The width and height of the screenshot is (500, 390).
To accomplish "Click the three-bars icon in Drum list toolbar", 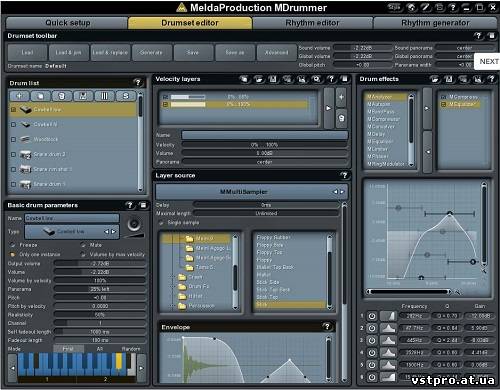I will (104, 96).
